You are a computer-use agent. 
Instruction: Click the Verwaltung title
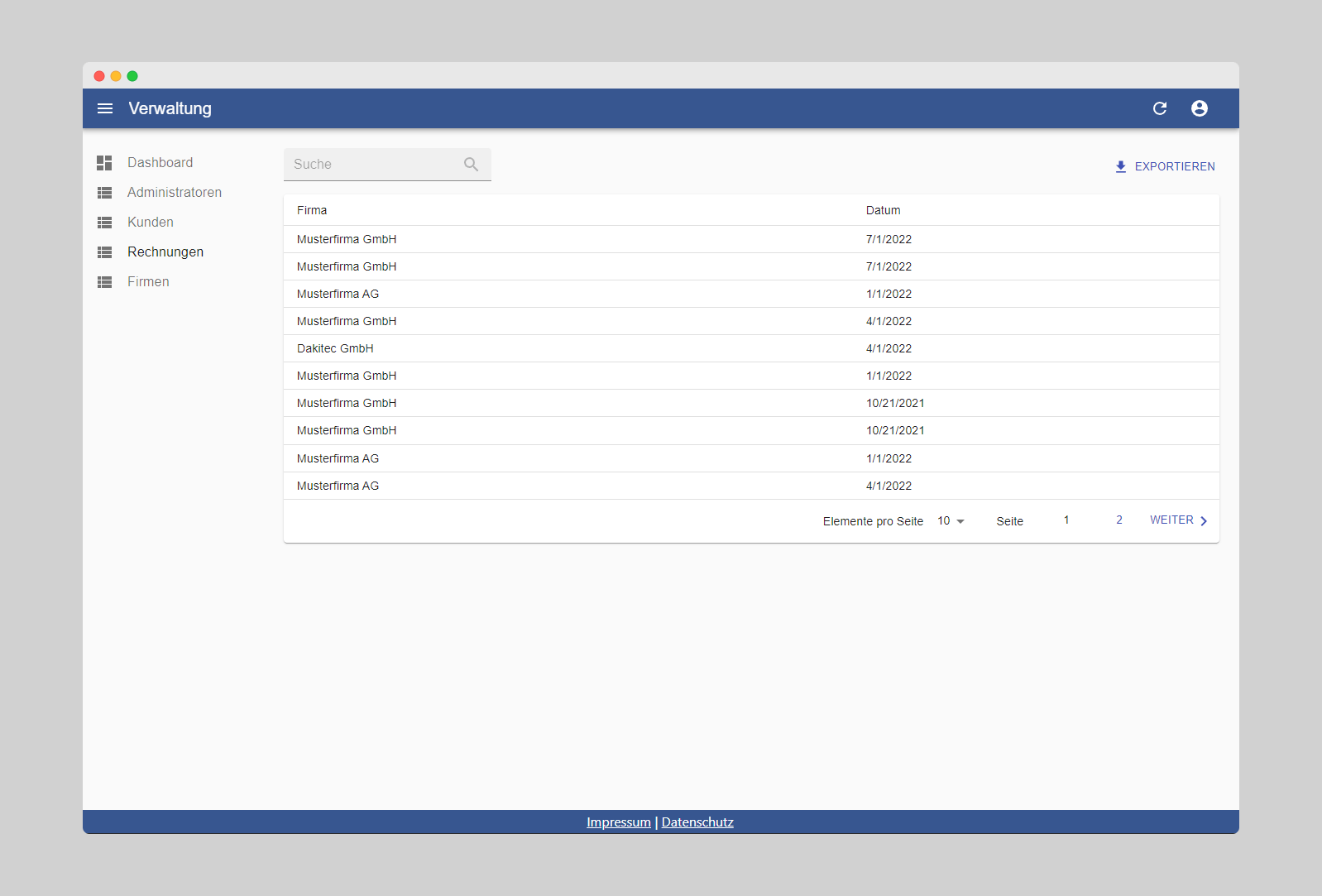coord(170,108)
